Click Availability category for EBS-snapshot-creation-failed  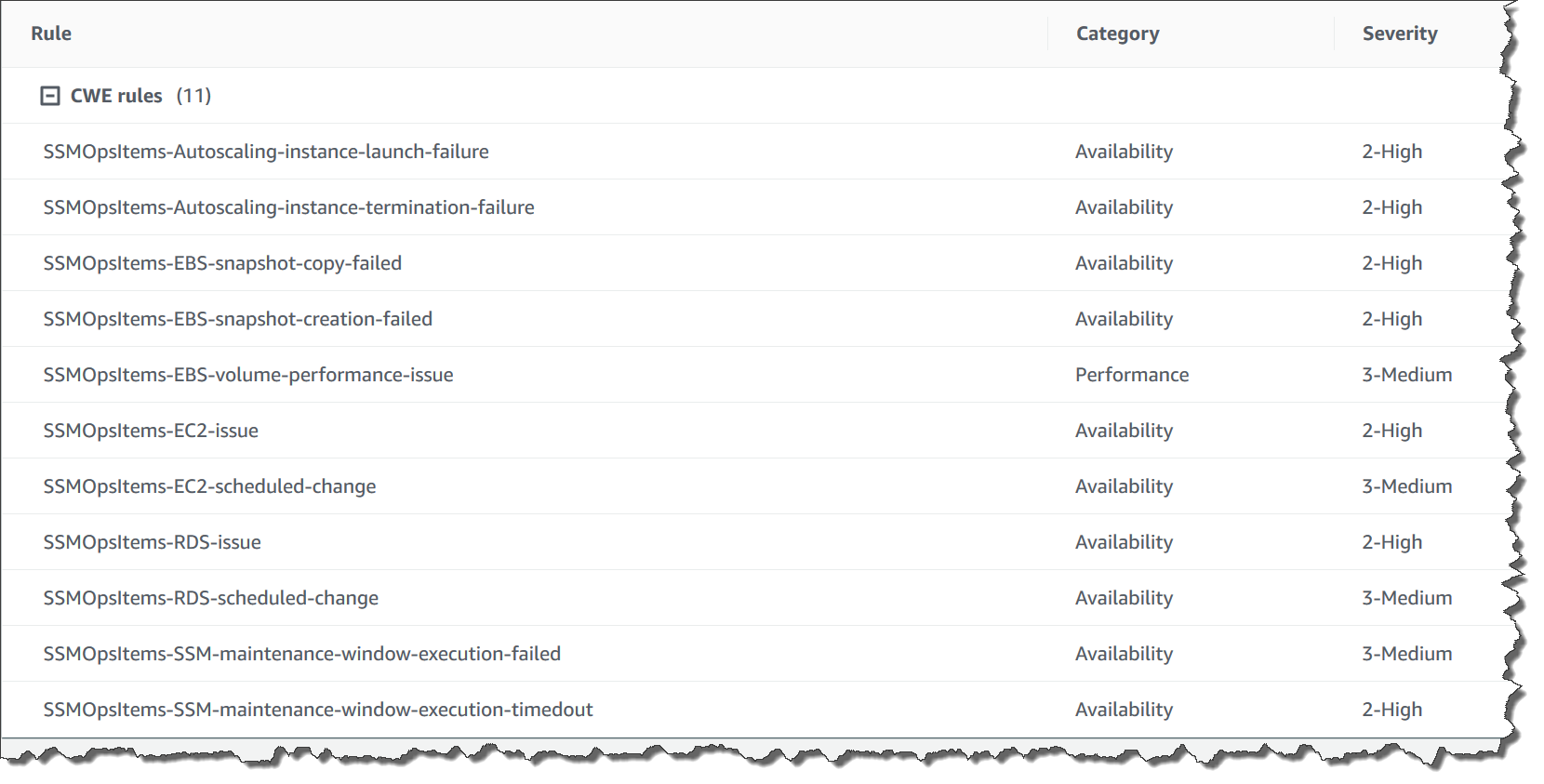[1124, 319]
